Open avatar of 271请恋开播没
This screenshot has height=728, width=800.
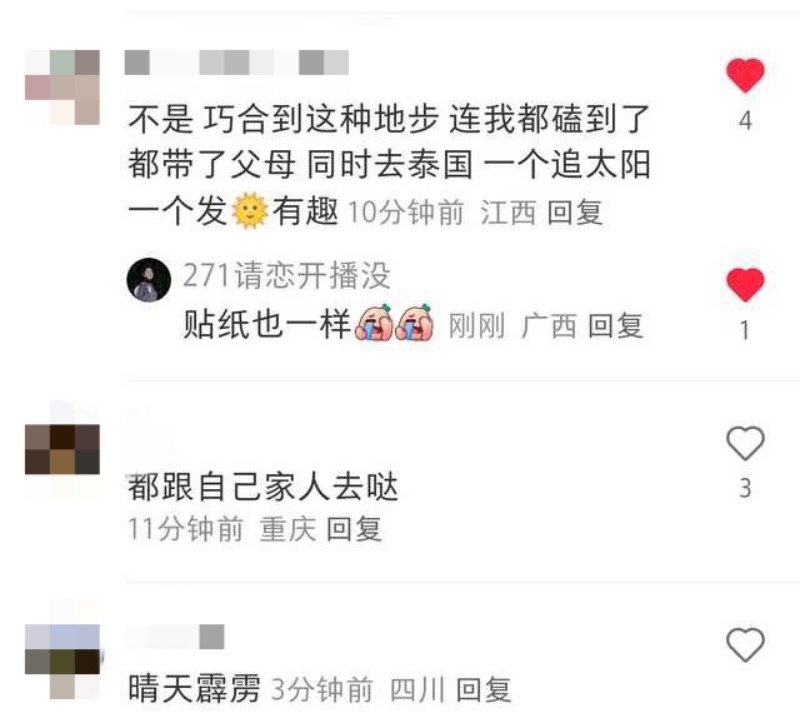coord(149,280)
